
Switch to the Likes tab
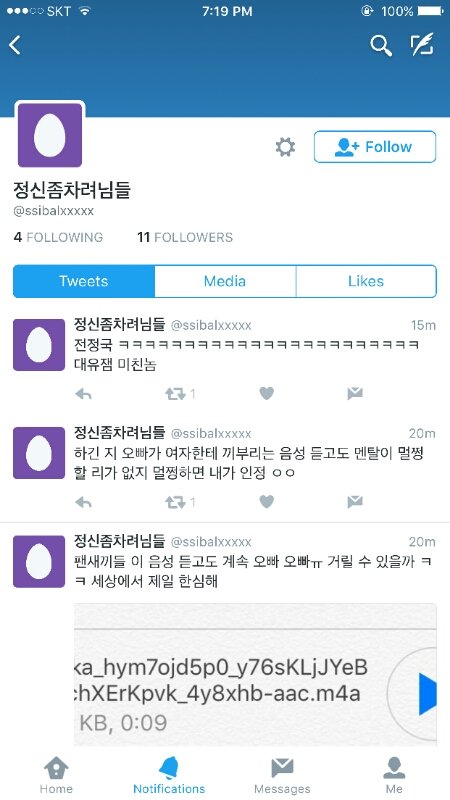(x=366, y=281)
